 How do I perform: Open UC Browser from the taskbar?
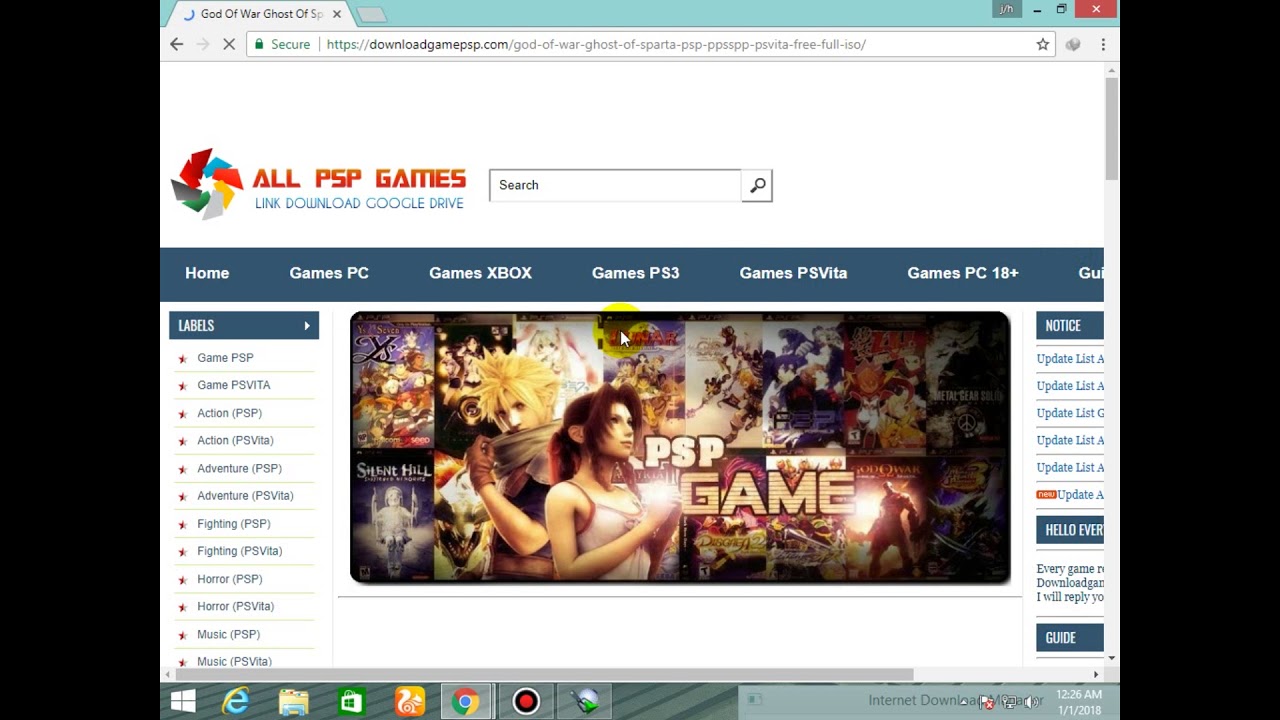[409, 702]
